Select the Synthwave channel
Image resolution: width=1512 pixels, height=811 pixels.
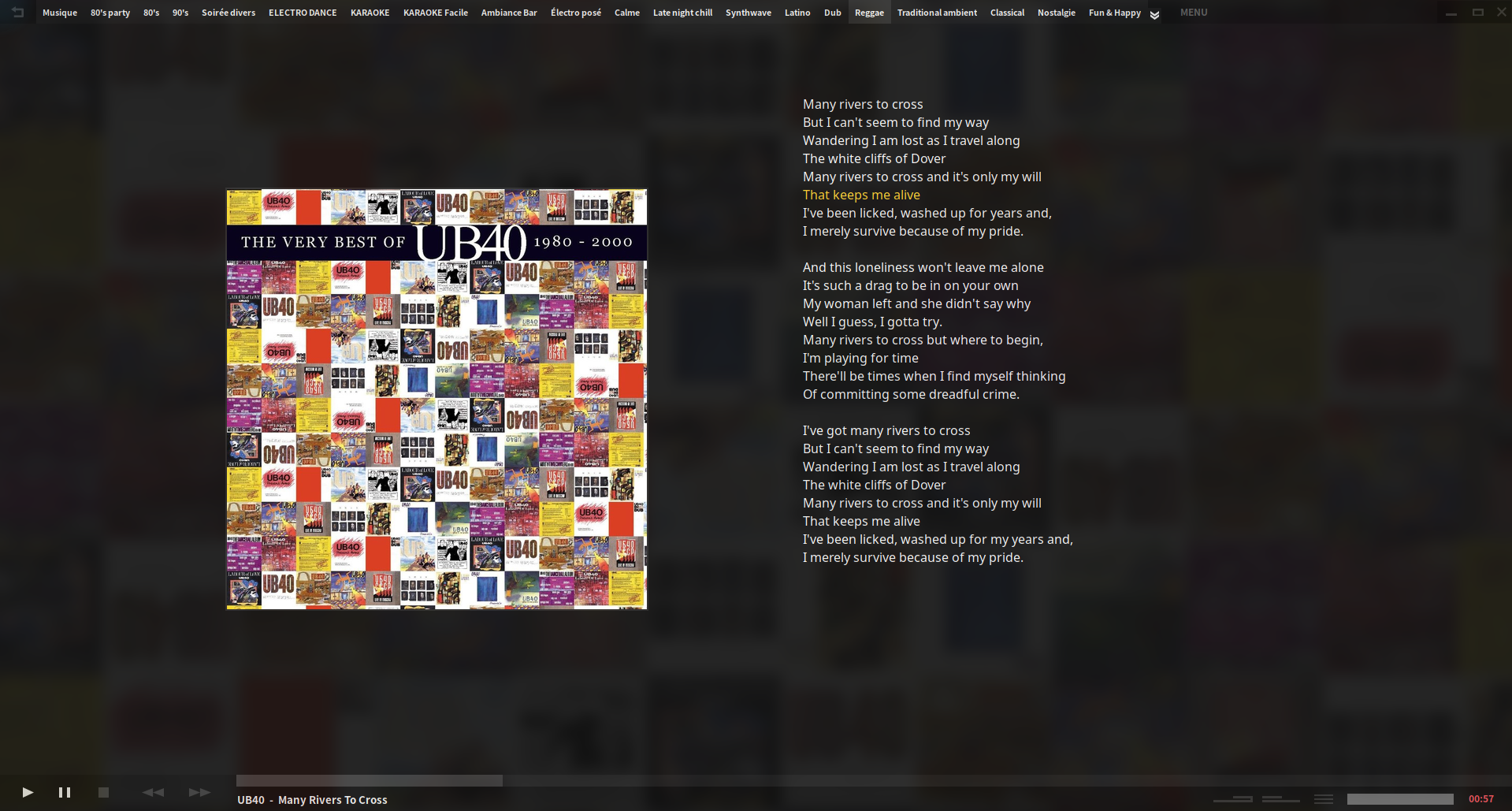point(748,12)
